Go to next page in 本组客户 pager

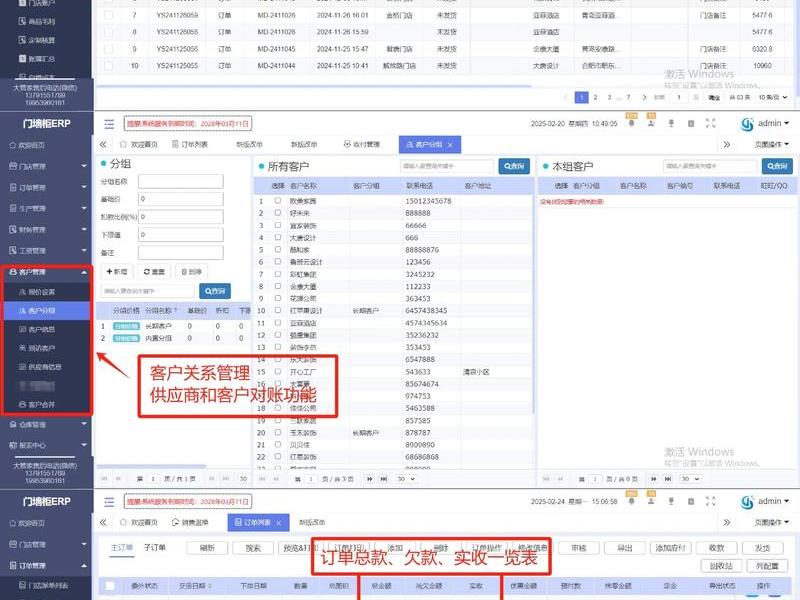[x=654, y=479]
